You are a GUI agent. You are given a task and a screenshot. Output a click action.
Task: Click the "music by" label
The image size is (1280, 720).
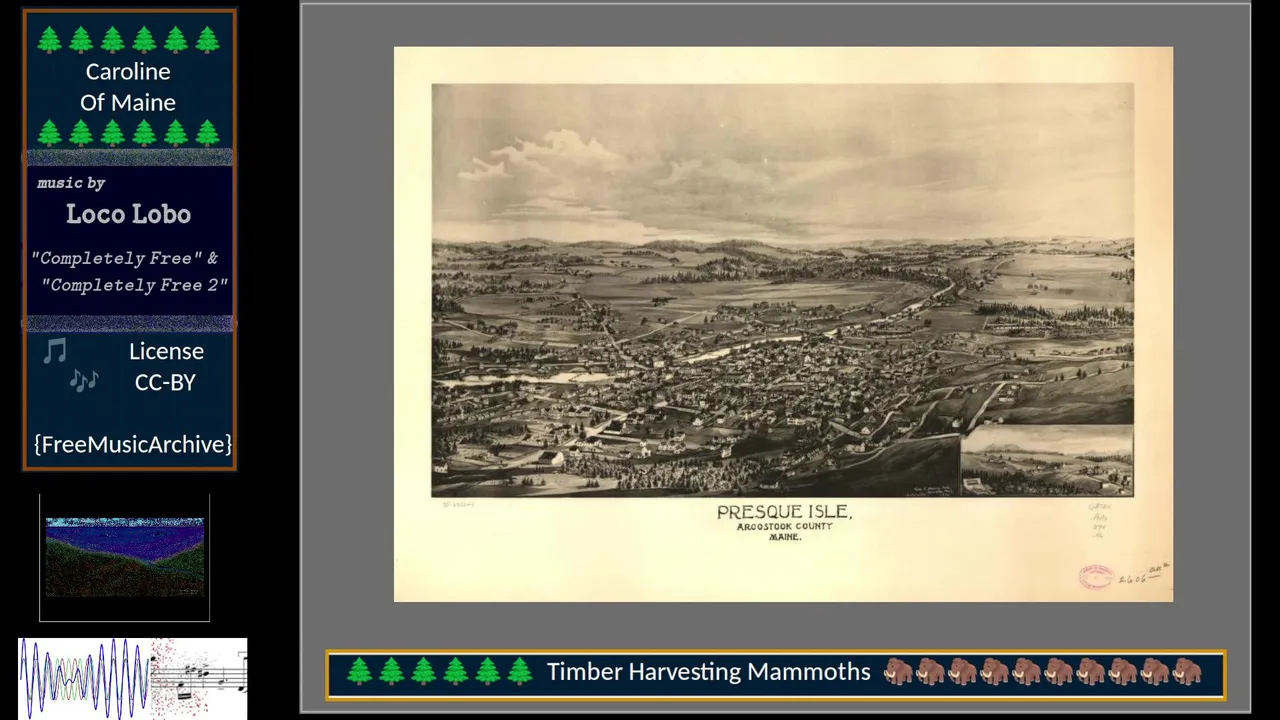[x=71, y=183]
